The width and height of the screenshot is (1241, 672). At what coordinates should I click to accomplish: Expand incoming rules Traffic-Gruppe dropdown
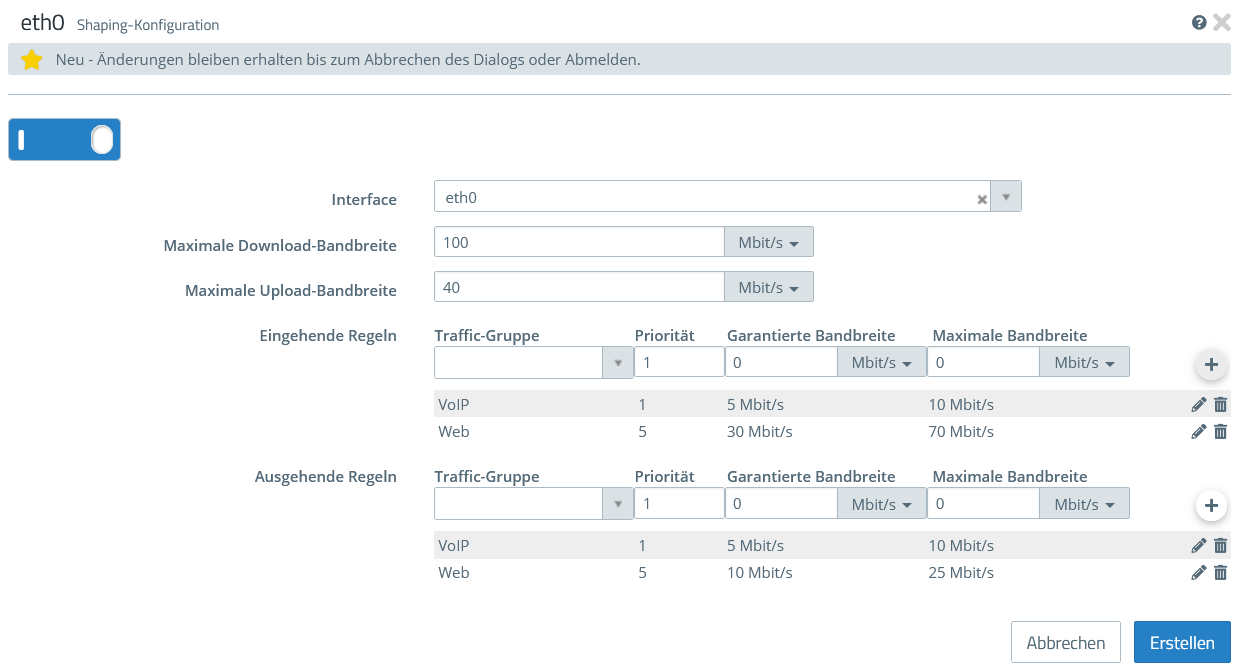pos(617,363)
